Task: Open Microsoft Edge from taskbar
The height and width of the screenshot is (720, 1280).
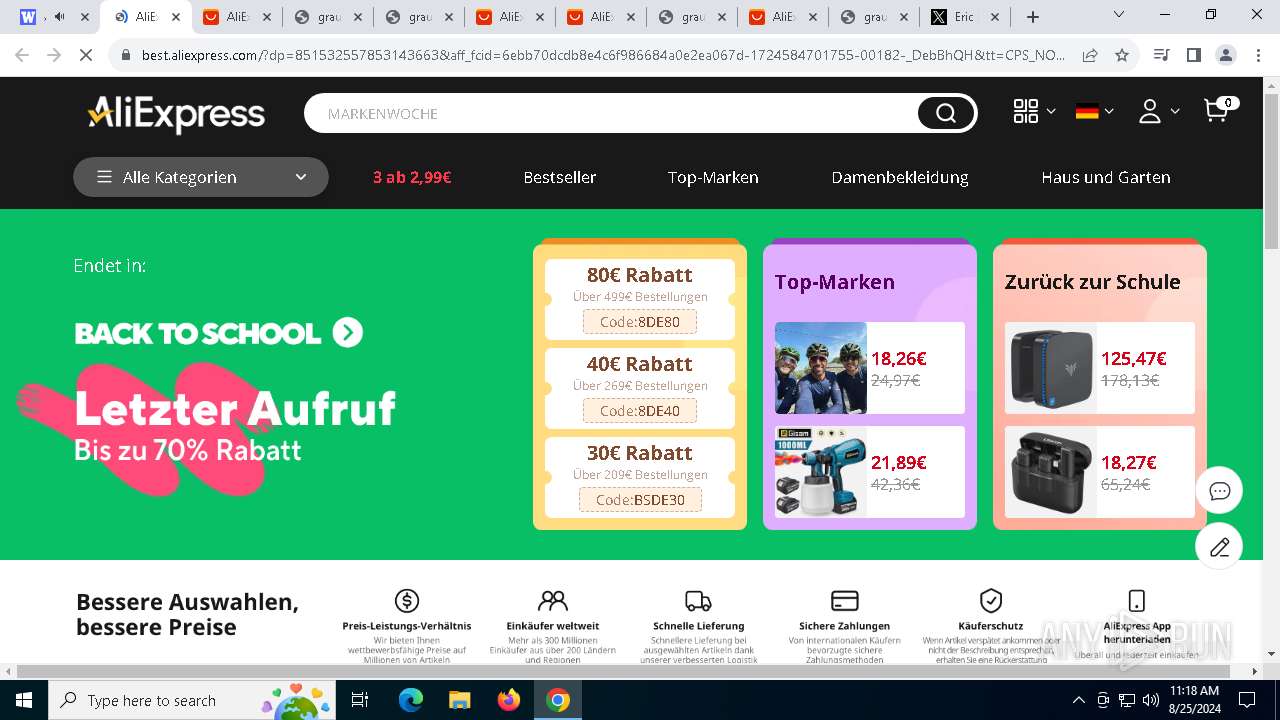Action: (x=411, y=700)
